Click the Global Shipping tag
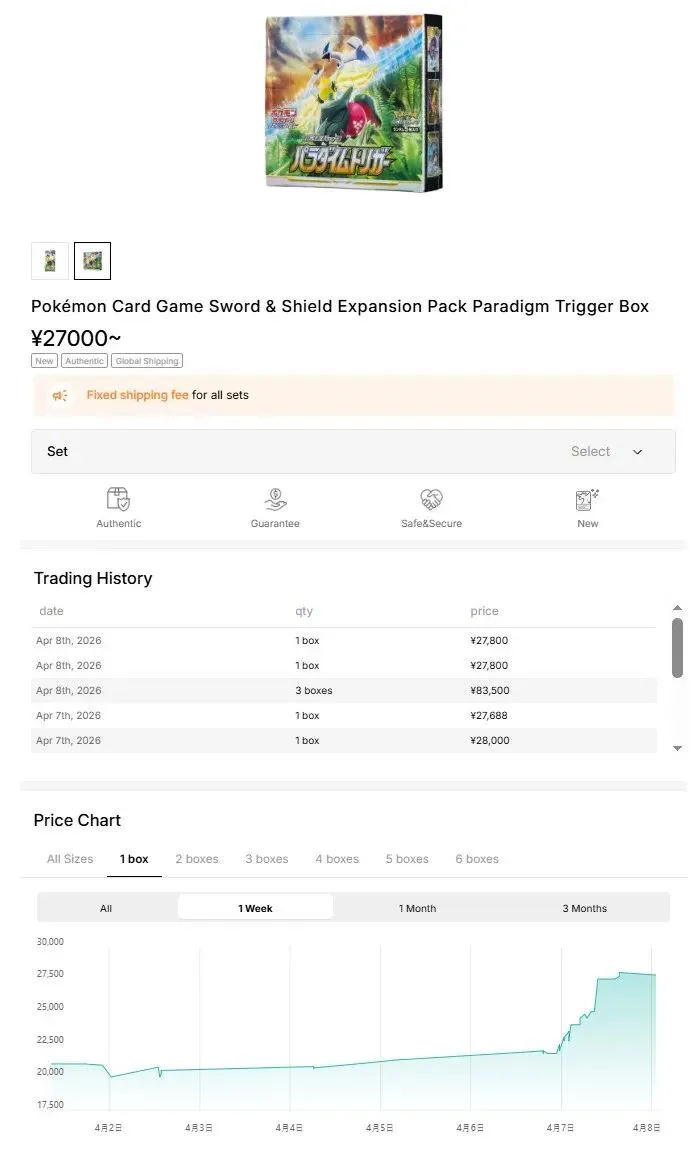 pyautogui.click(x=147, y=361)
